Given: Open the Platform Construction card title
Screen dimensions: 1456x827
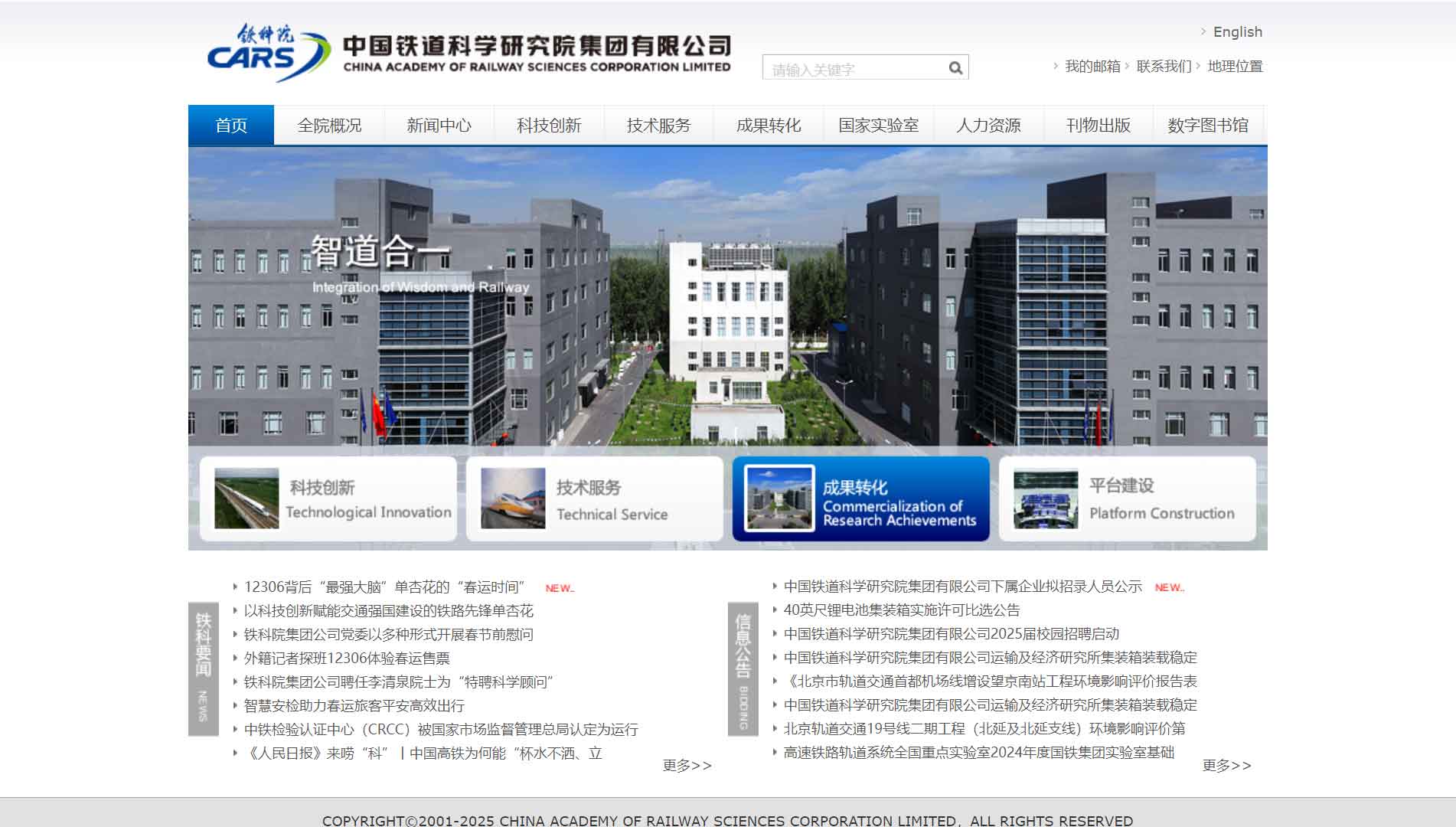Looking at the screenshot, I should pyautogui.click(x=1161, y=499).
